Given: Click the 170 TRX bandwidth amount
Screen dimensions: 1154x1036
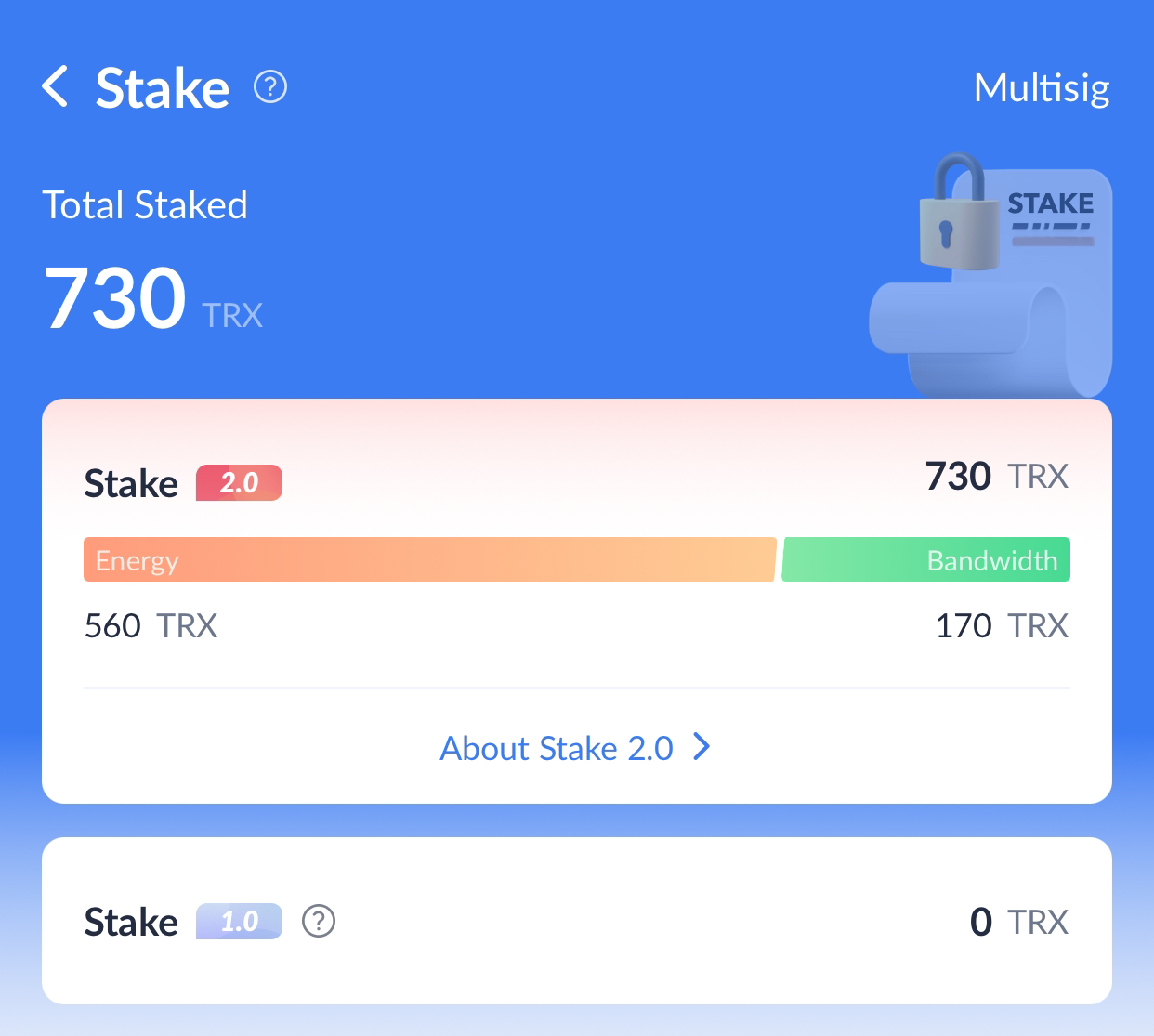Looking at the screenshot, I should tap(1002, 625).
